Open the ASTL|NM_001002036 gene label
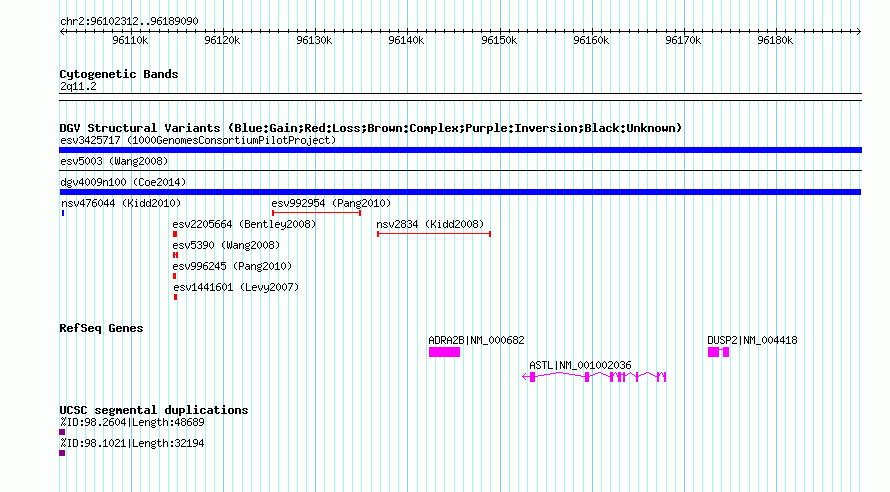Screen dimensions: 890x492 tap(580, 365)
